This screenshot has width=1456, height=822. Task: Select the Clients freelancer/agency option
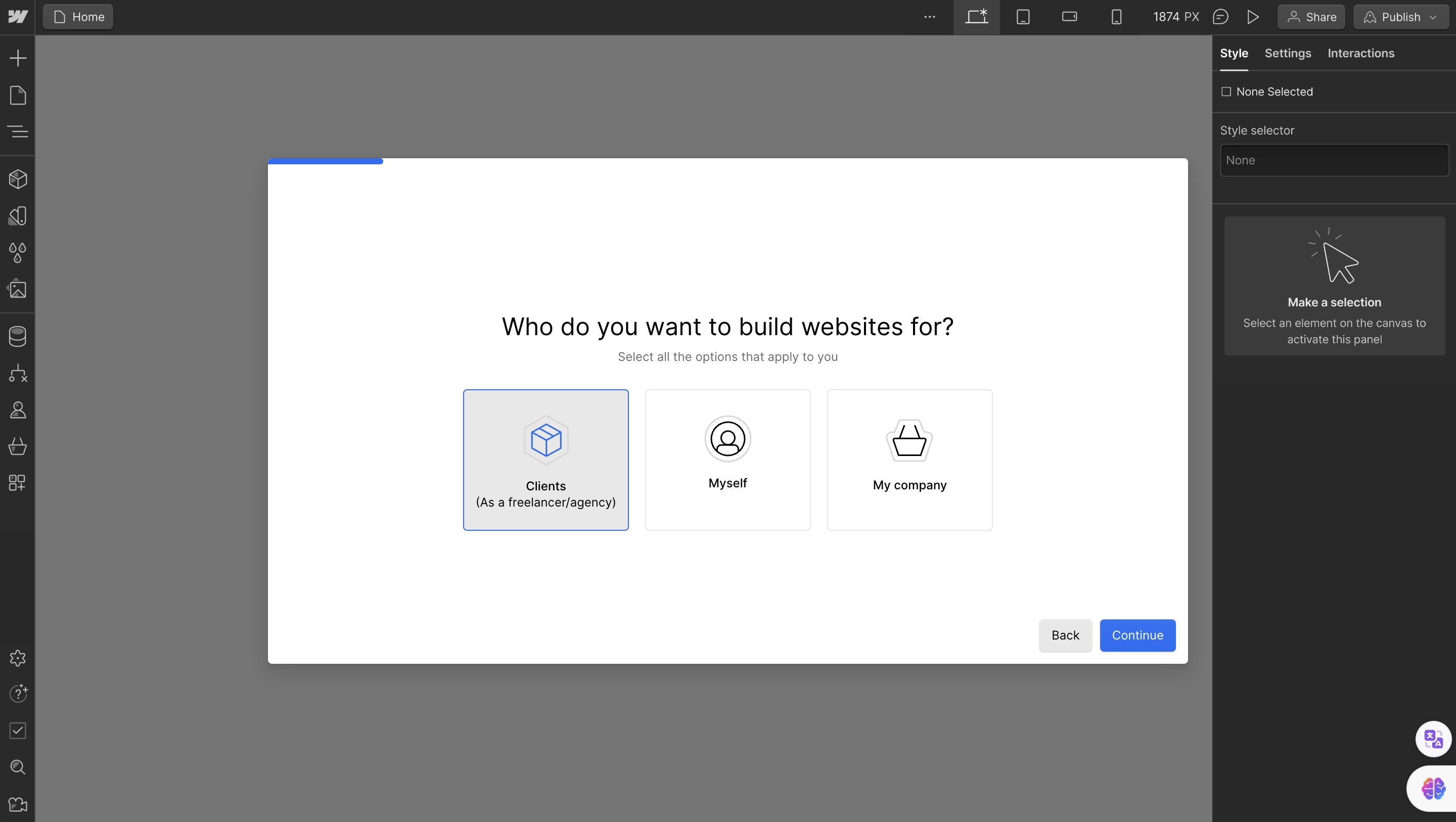click(545, 460)
